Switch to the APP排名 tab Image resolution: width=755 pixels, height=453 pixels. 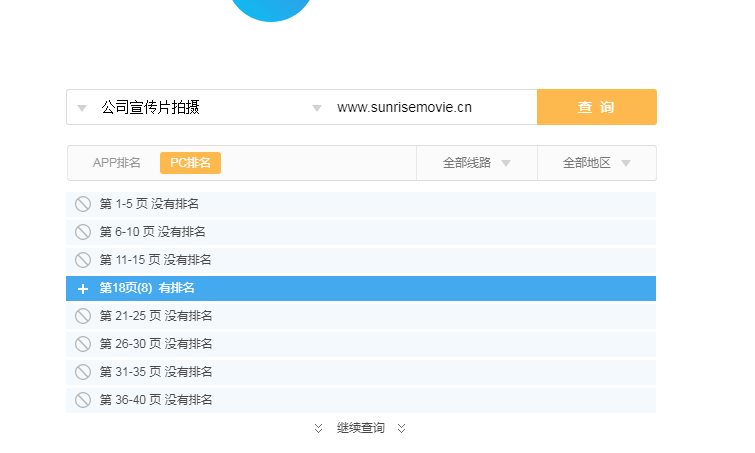117,163
